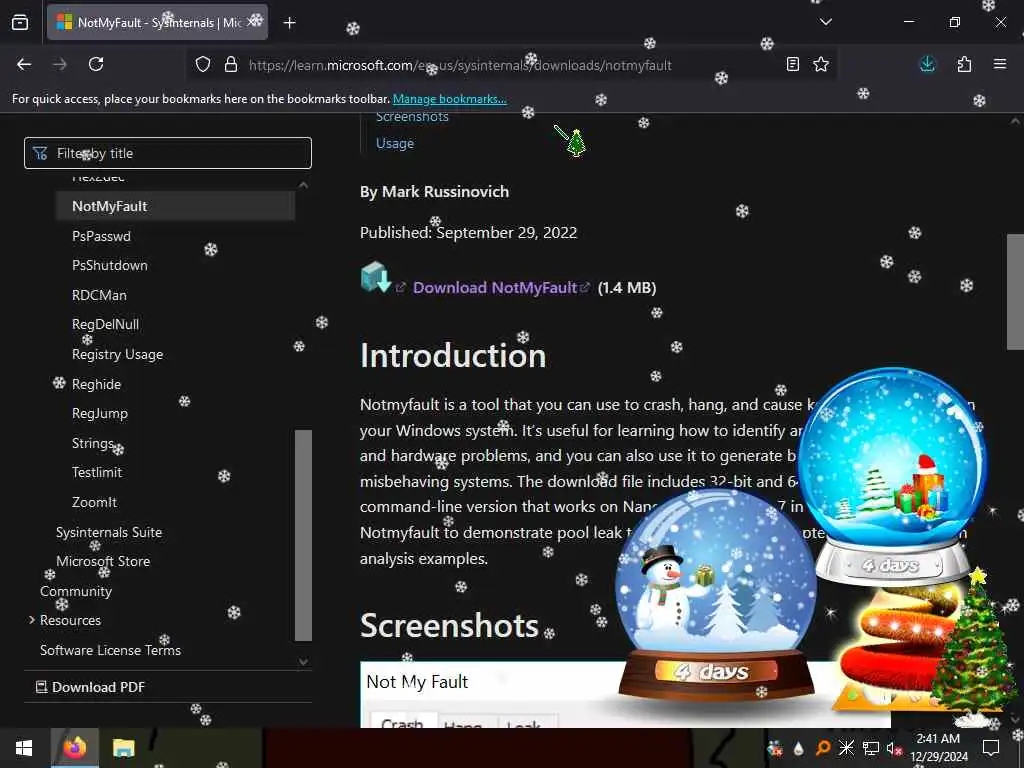
Task: Click the page vertical scrollbar thumb
Action: (1015, 292)
